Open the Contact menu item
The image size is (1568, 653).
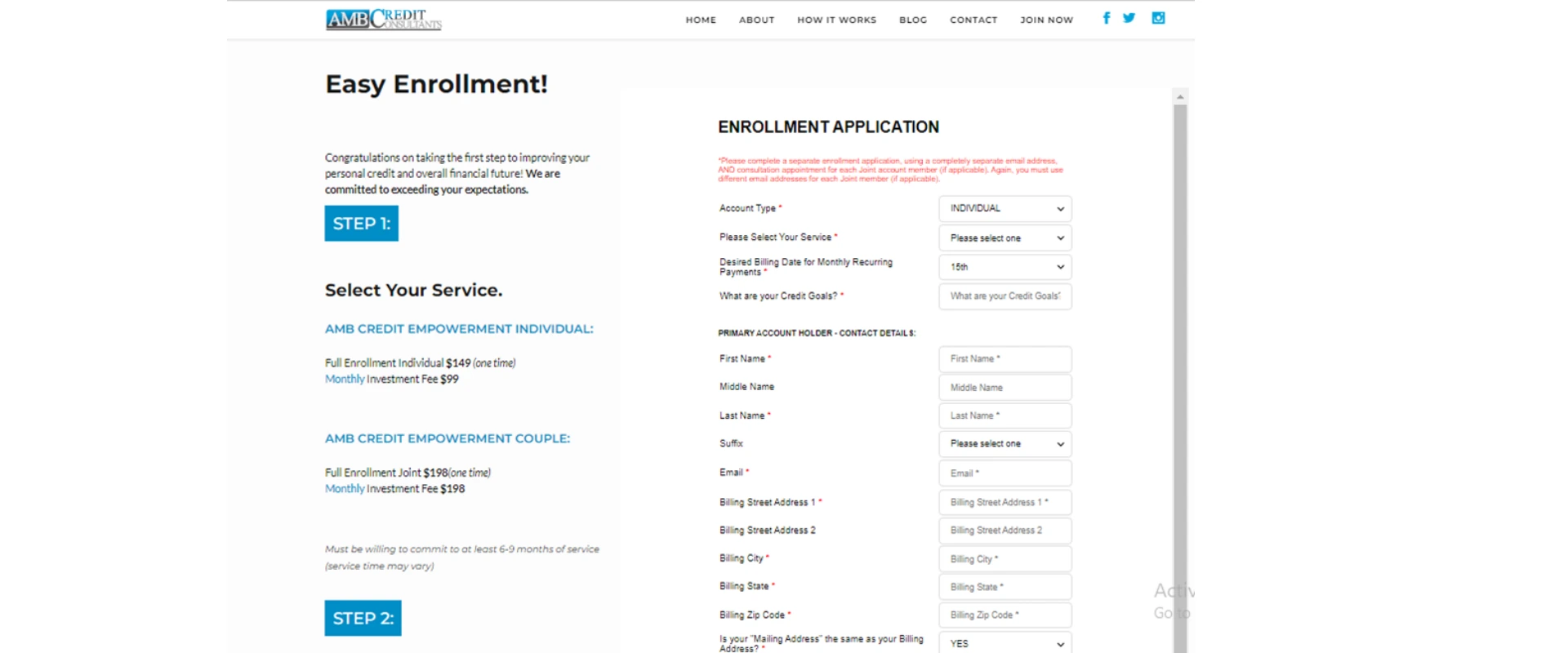973,20
